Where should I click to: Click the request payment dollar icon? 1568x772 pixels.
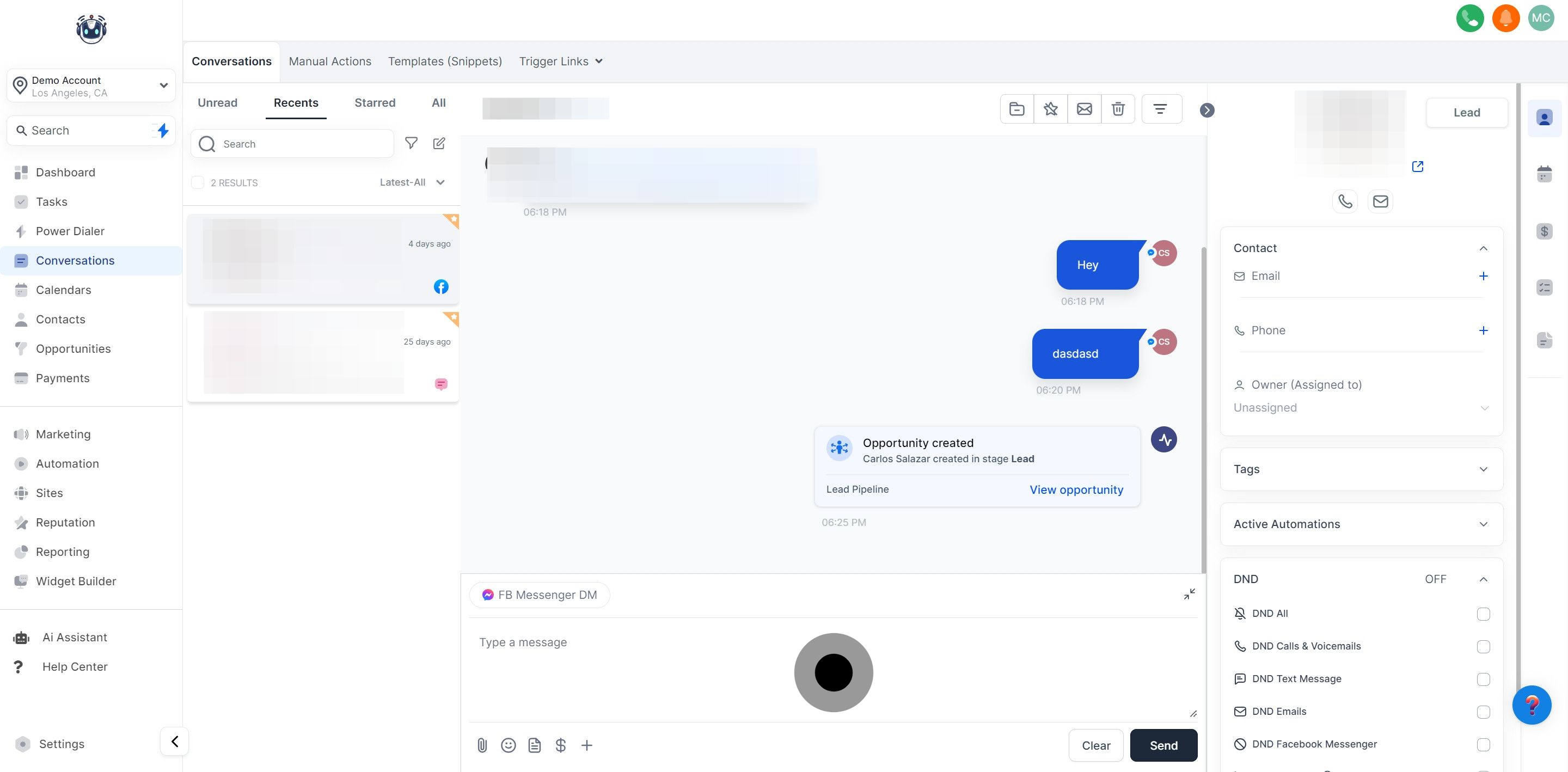561,745
